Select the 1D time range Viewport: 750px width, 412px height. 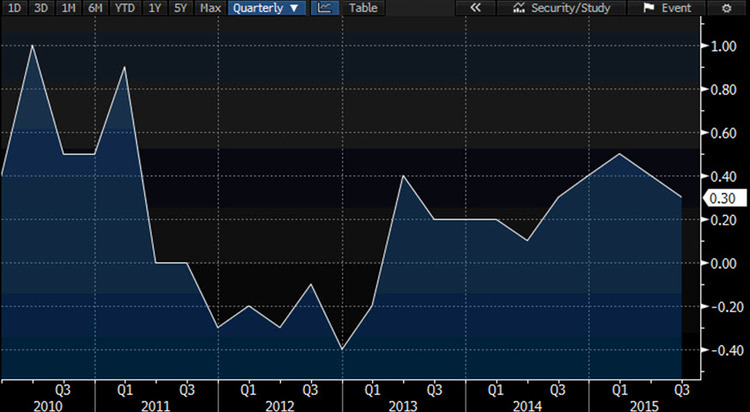(x=14, y=8)
